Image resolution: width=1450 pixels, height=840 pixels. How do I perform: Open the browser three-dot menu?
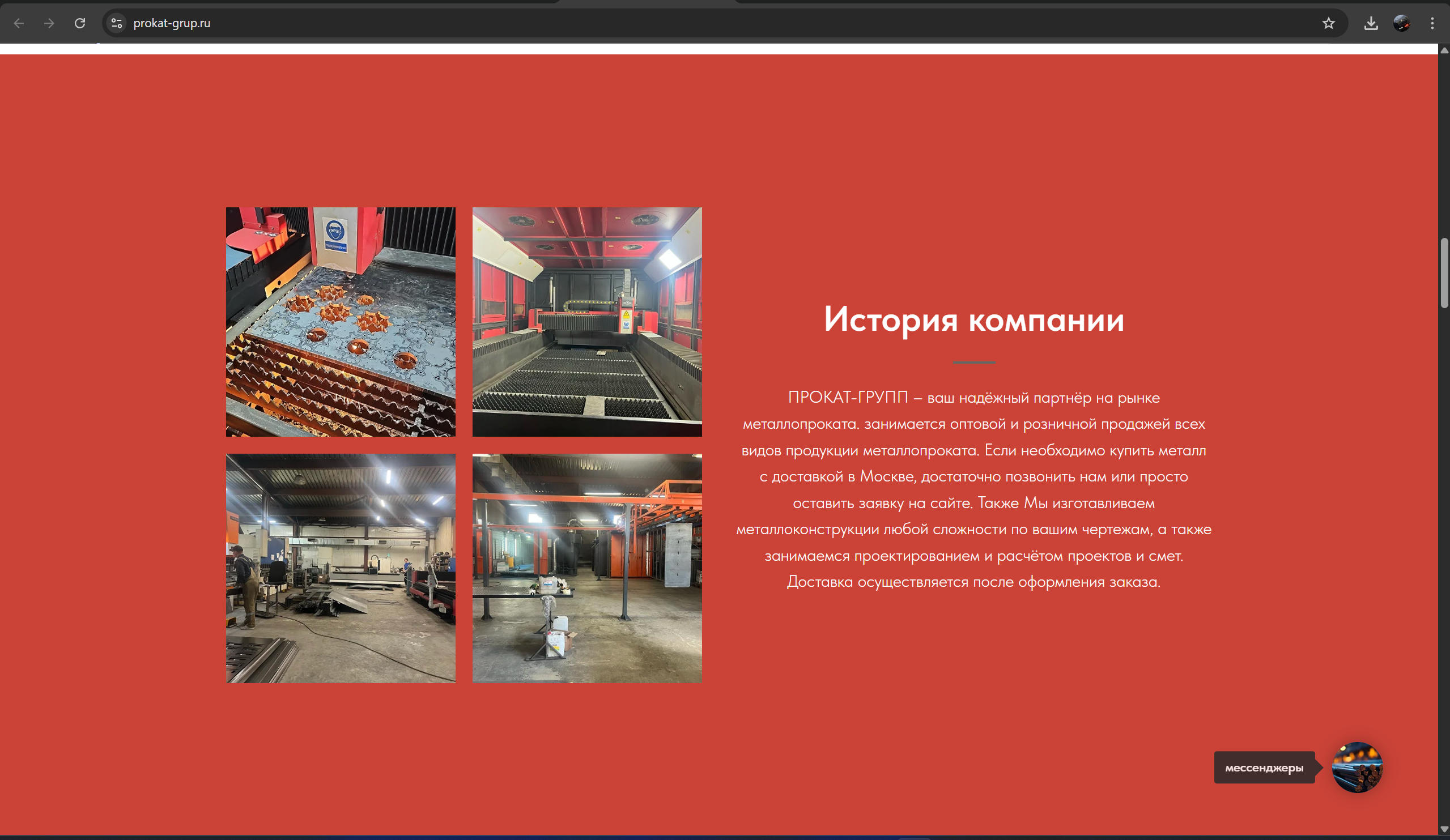click(1432, 23)
